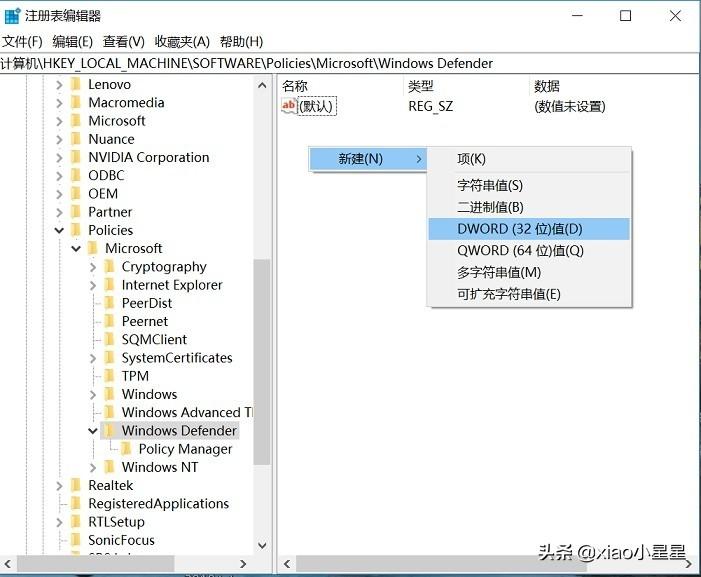This screenshot has height=577, width=701.
Task: Click the SQMClient folder icon
Action: (x=110, y=340)
